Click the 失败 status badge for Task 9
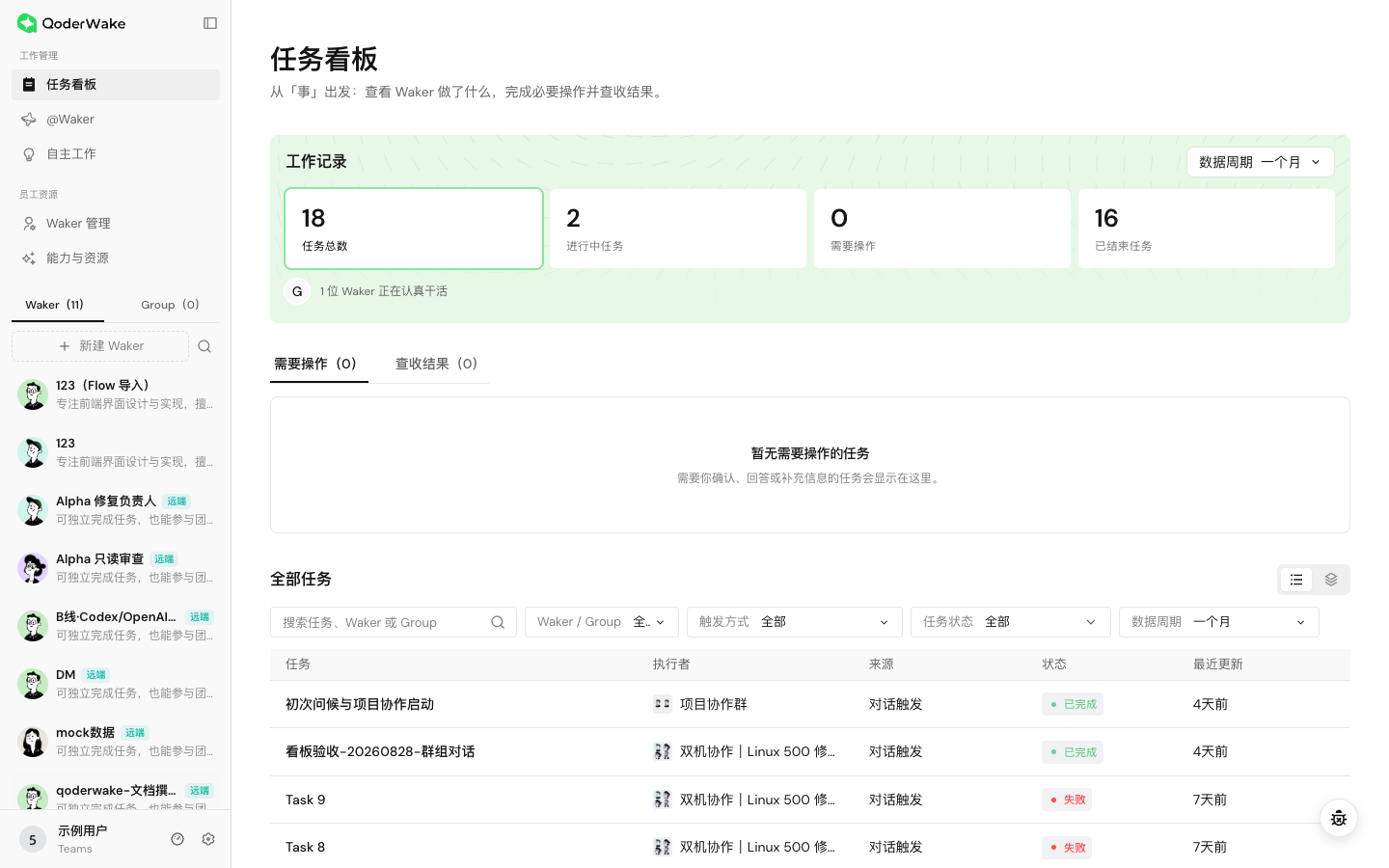The image size is (1389, 868). pyautogui.click(x=1067, y=800)
